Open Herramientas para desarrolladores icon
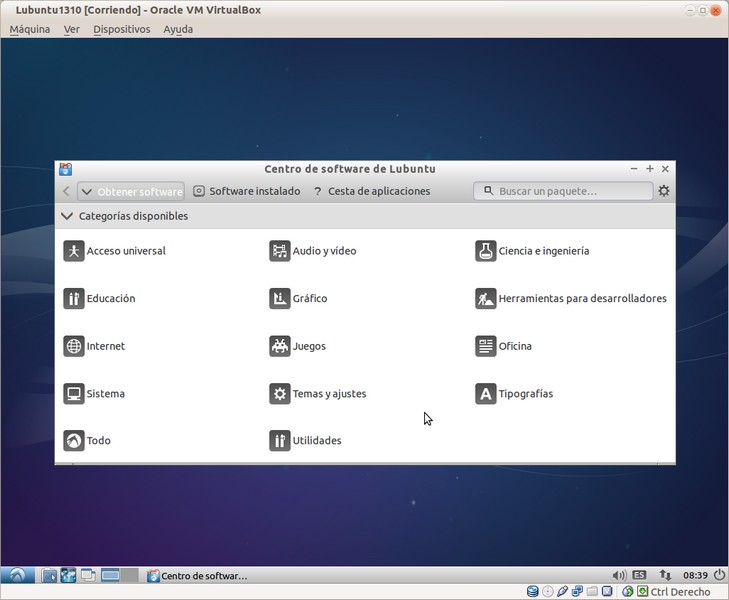The image size is (729, 600). click(x=485, y=298)
